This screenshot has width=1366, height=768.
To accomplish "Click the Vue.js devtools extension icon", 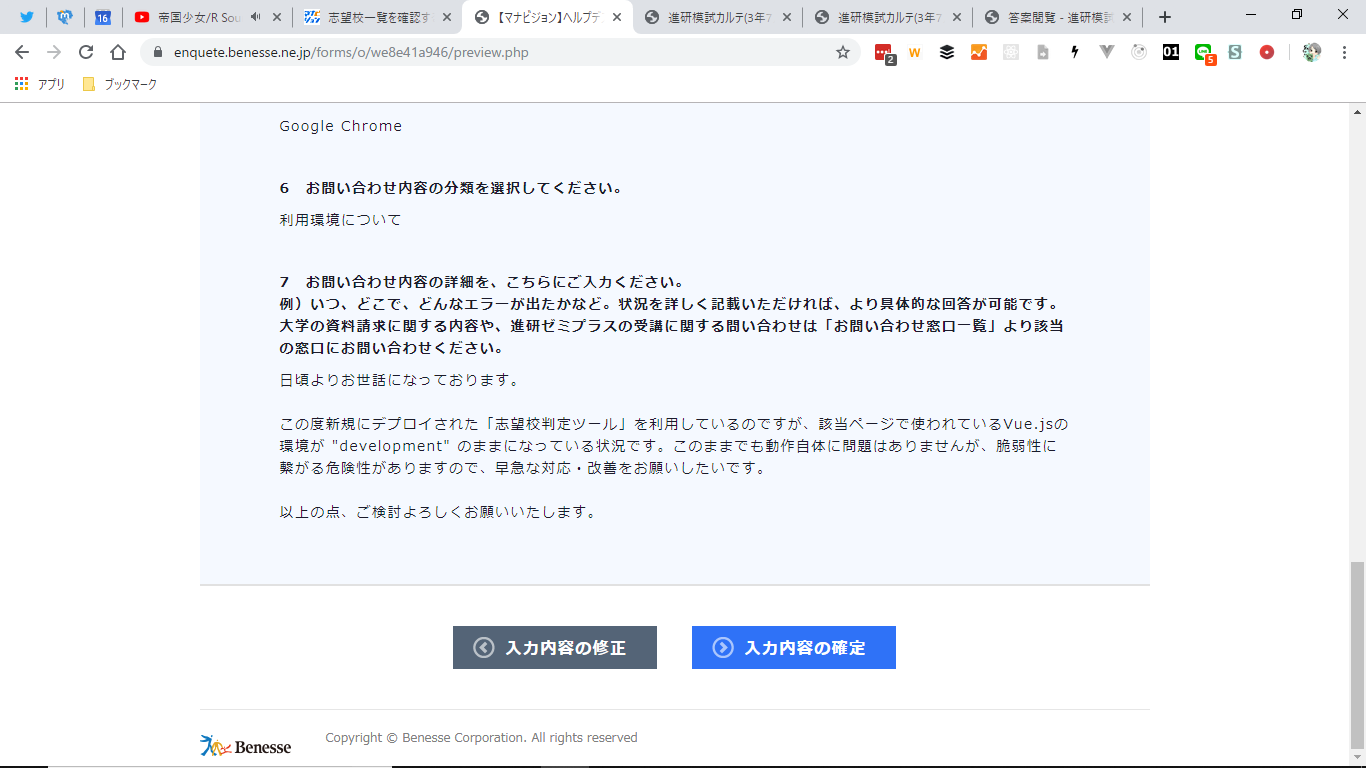I will pos(1107,53).
